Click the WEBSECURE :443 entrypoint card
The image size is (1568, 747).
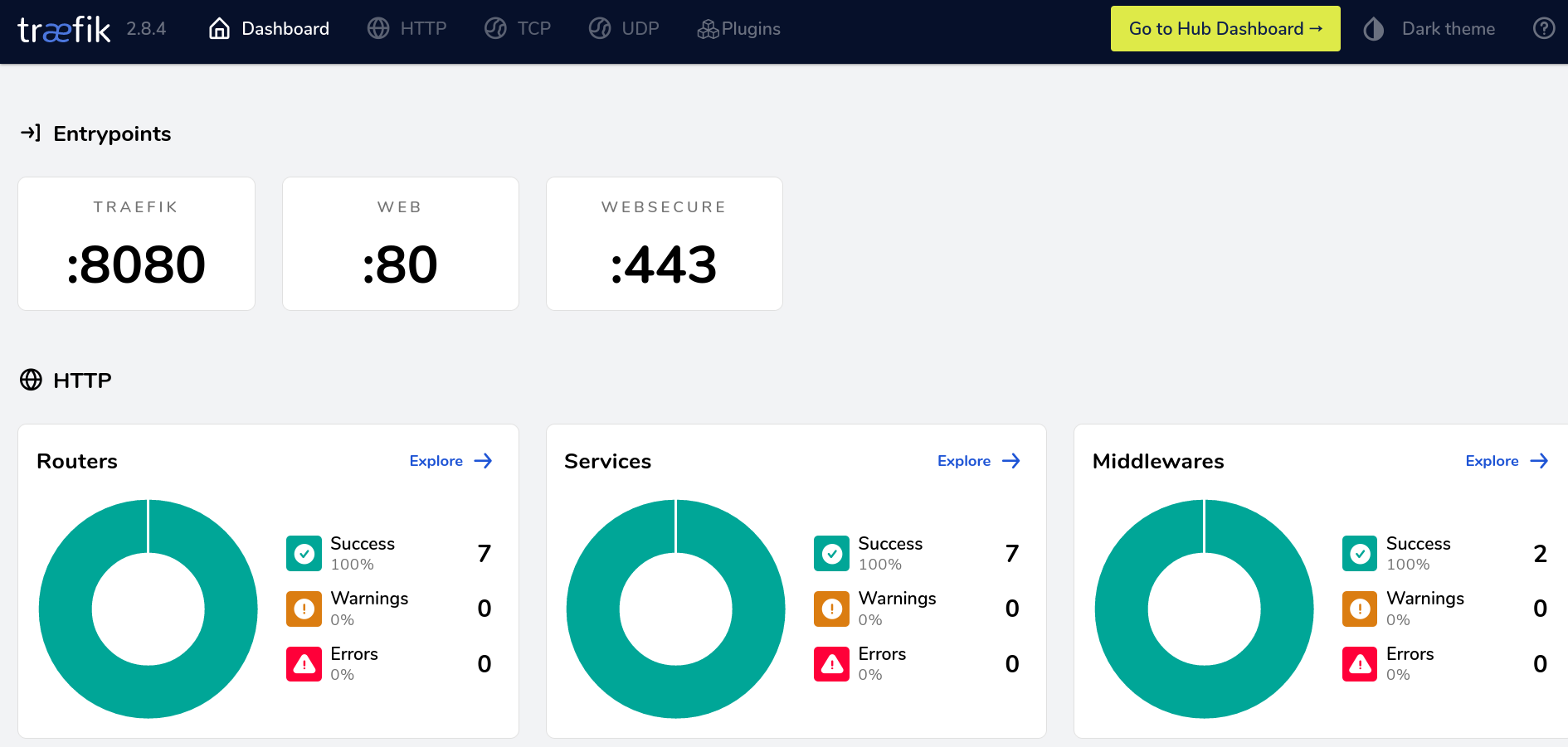click(x=664, y=243)
